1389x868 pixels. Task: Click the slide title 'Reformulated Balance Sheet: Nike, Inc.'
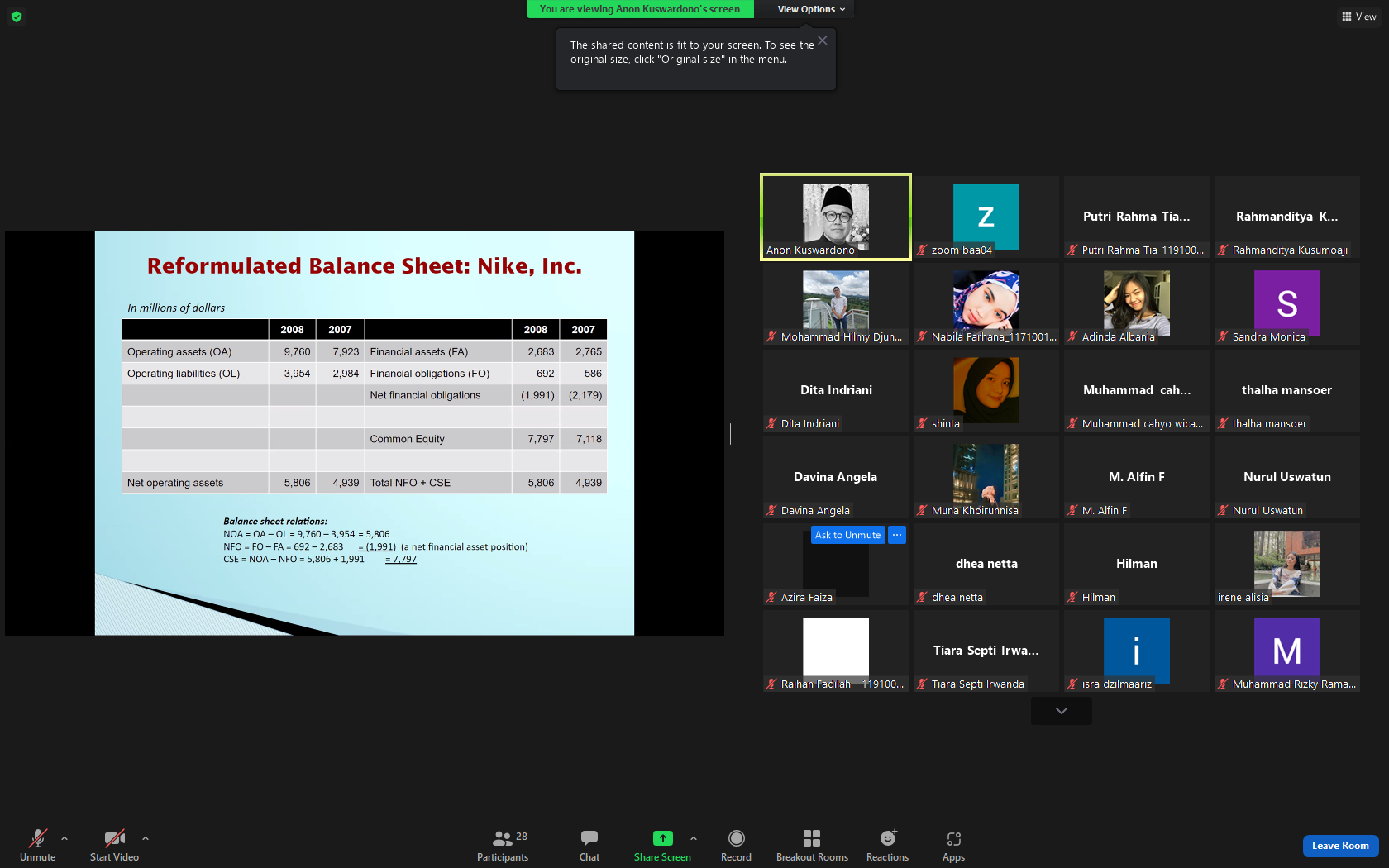pos(365,266)
